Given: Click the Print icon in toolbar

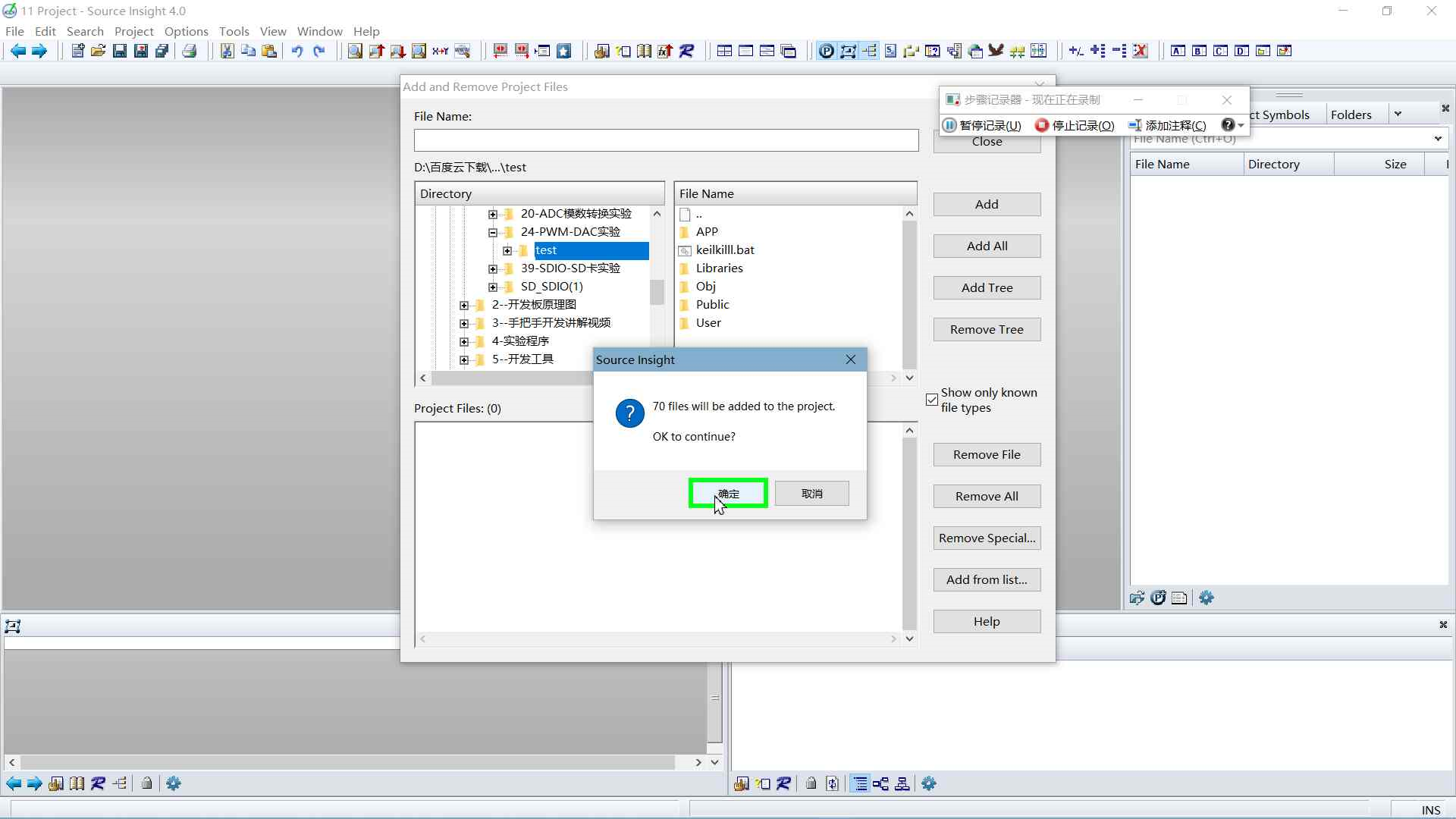Looking at the screenshot, I should coord(190,51).
